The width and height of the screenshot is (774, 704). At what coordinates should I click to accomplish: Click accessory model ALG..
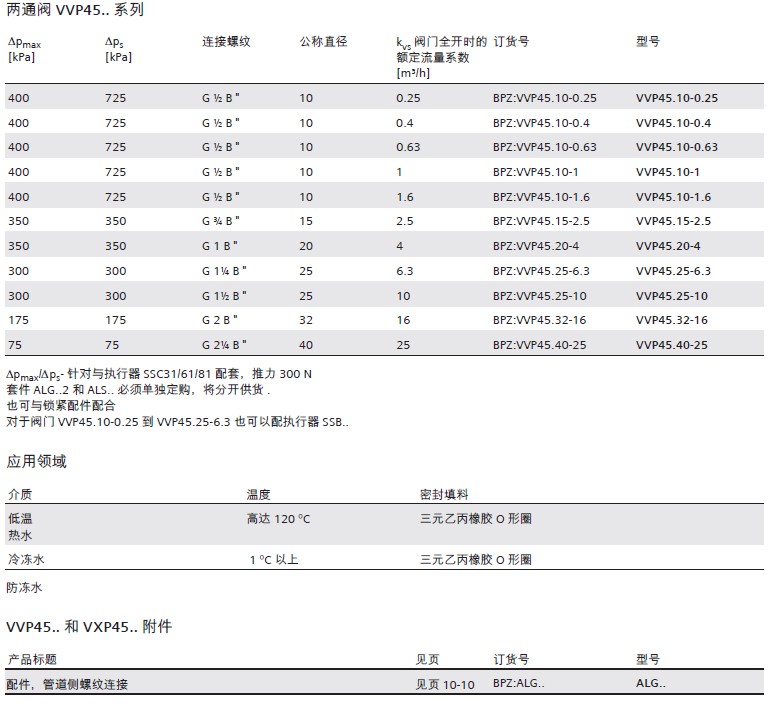pyautogui.click(x=651, y=684)
